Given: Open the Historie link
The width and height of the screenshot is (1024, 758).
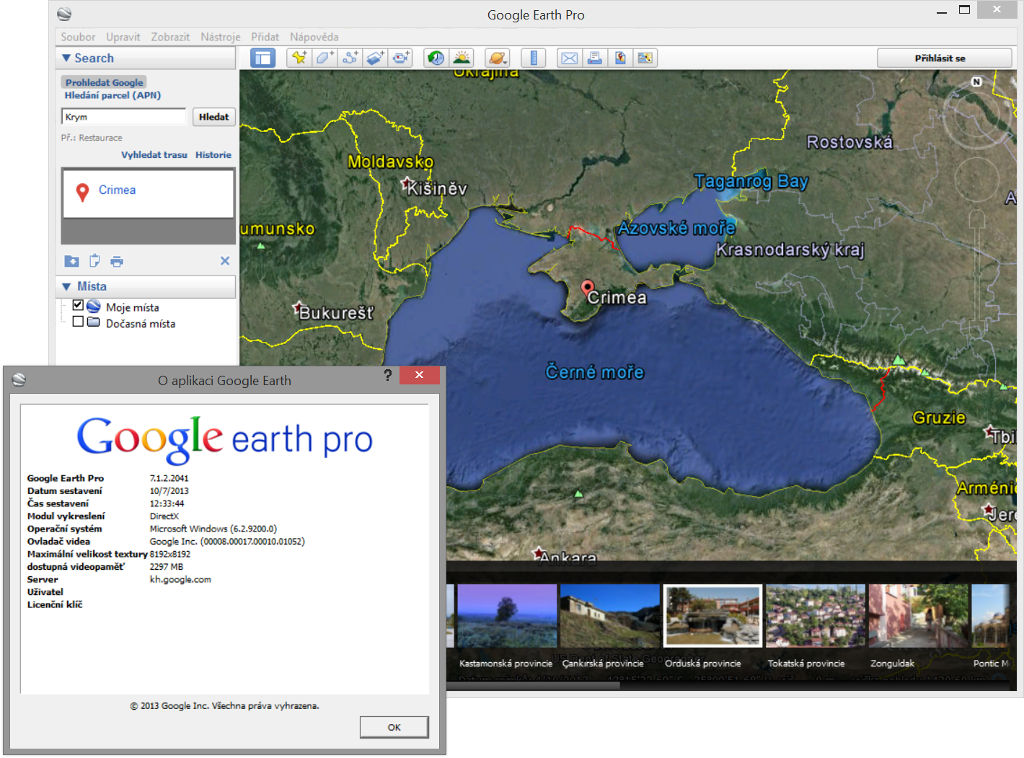Looking at the screenshot, I should point(213,155).
